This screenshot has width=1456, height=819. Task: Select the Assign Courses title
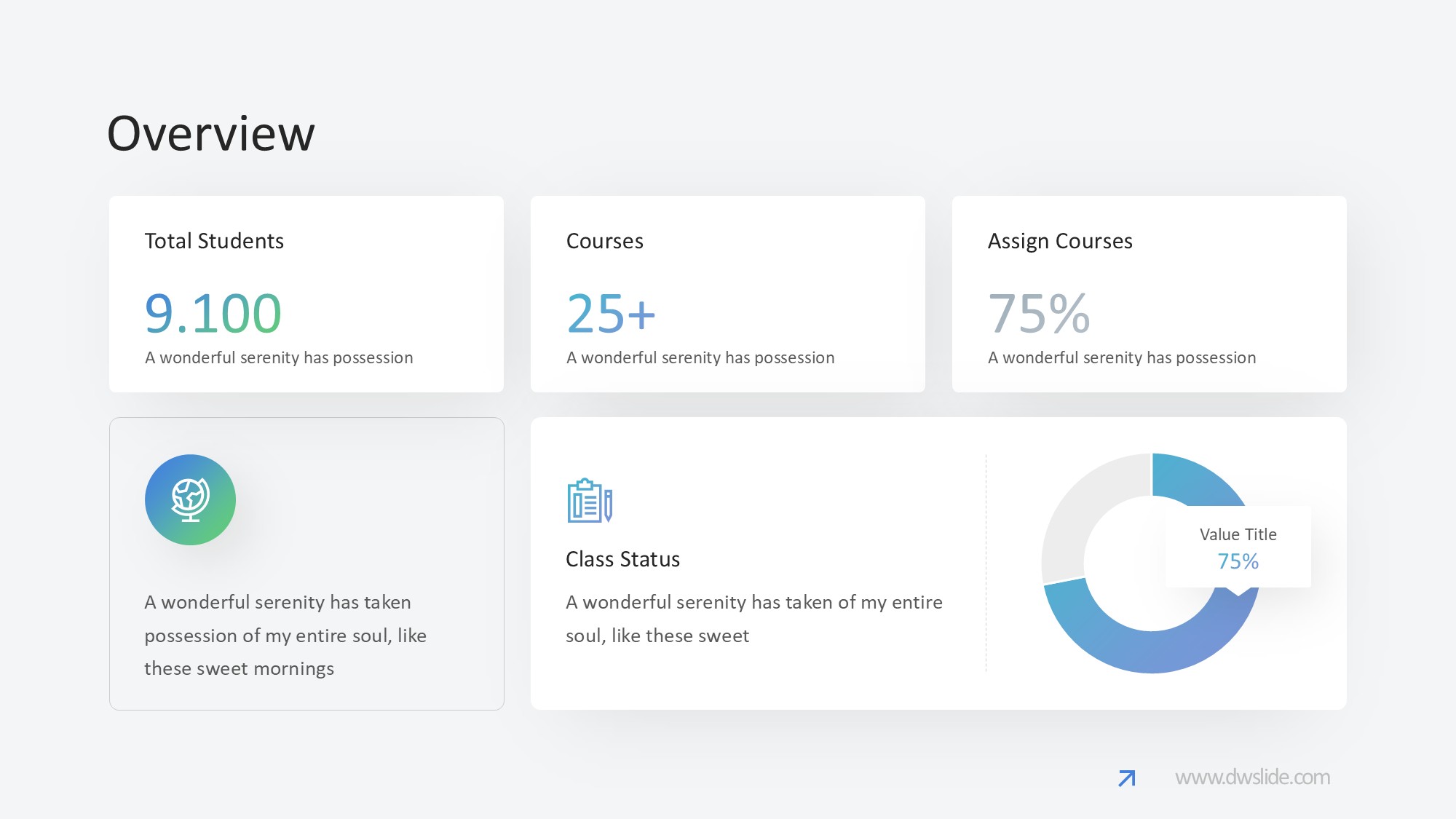1059,241
